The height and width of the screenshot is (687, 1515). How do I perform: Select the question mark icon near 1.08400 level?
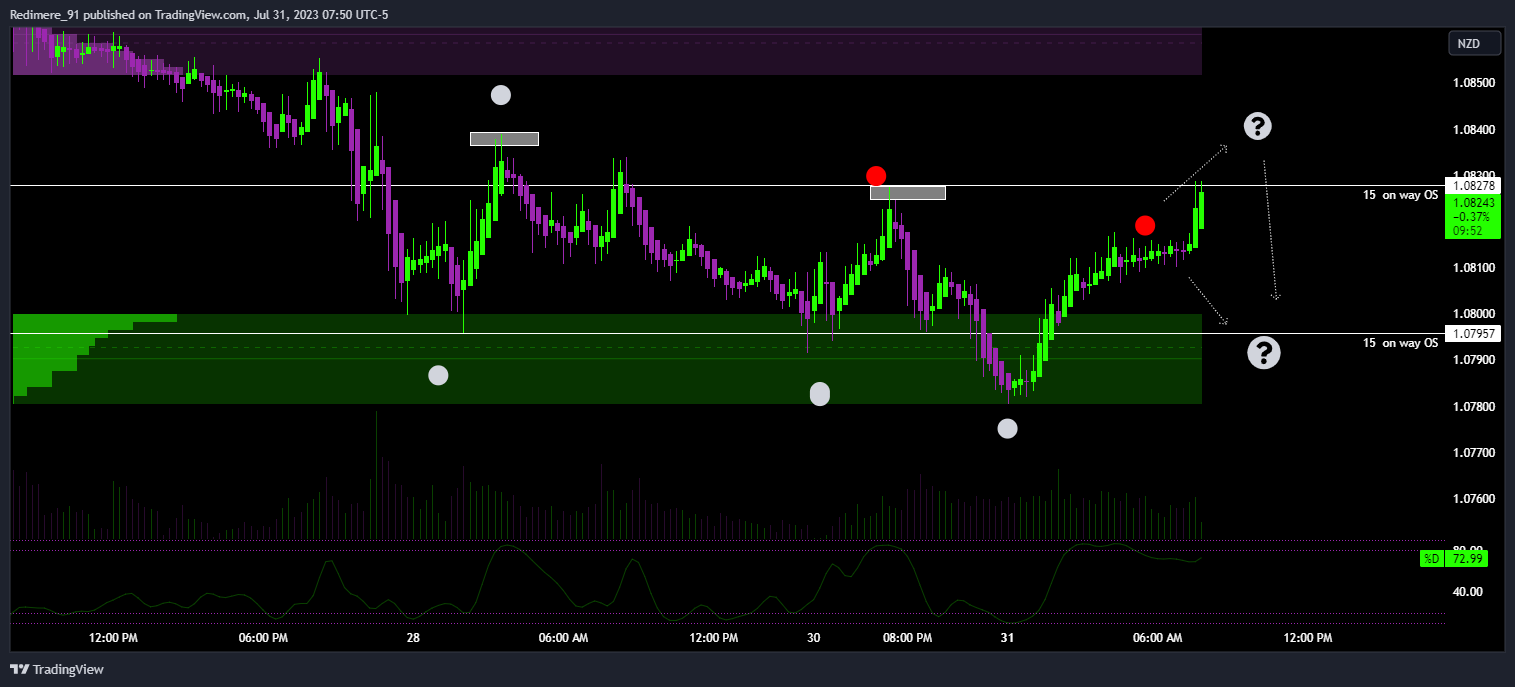coord(1258,126)
